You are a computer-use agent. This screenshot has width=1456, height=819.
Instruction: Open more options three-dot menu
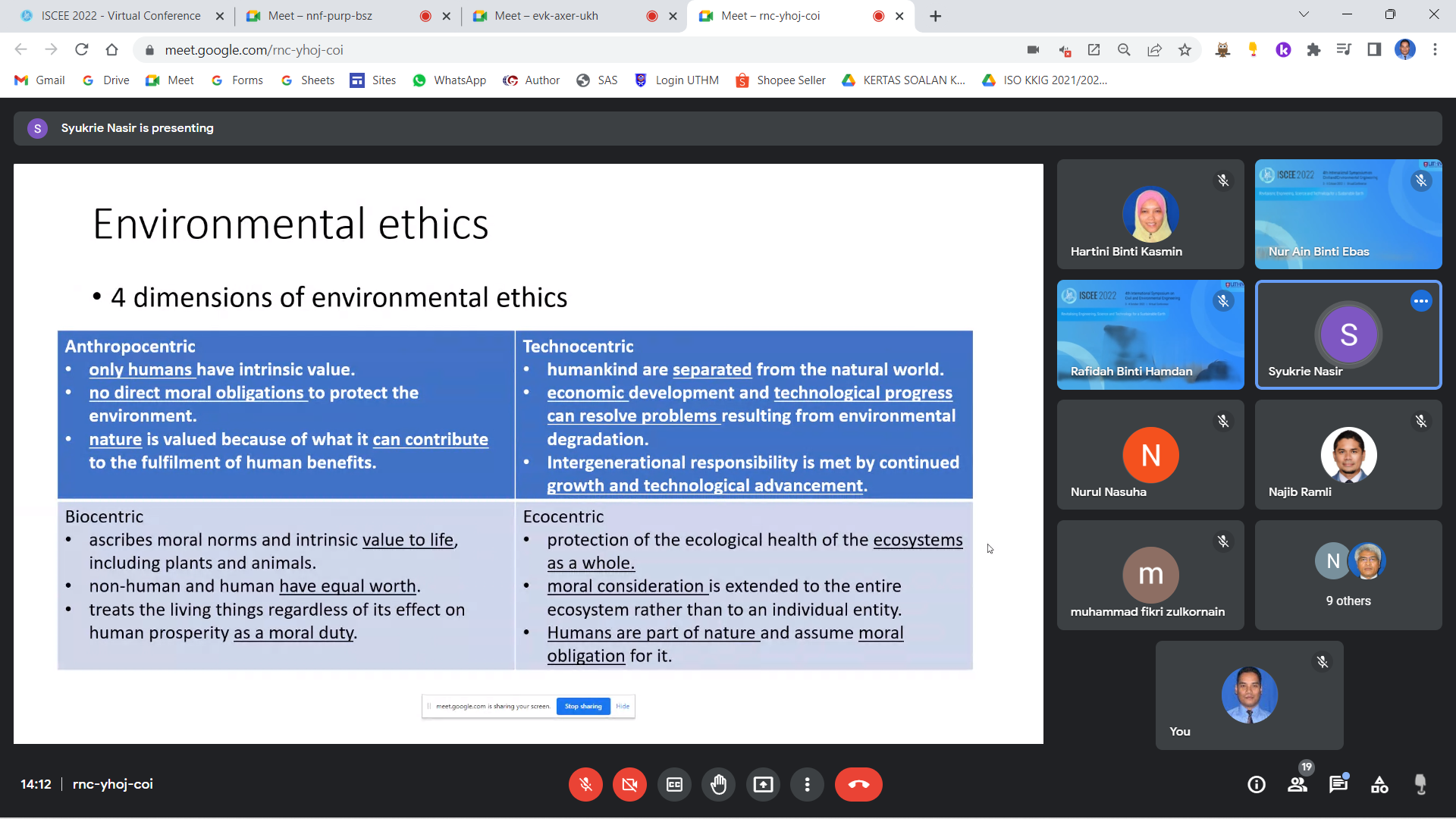click(x=807, y=784)
